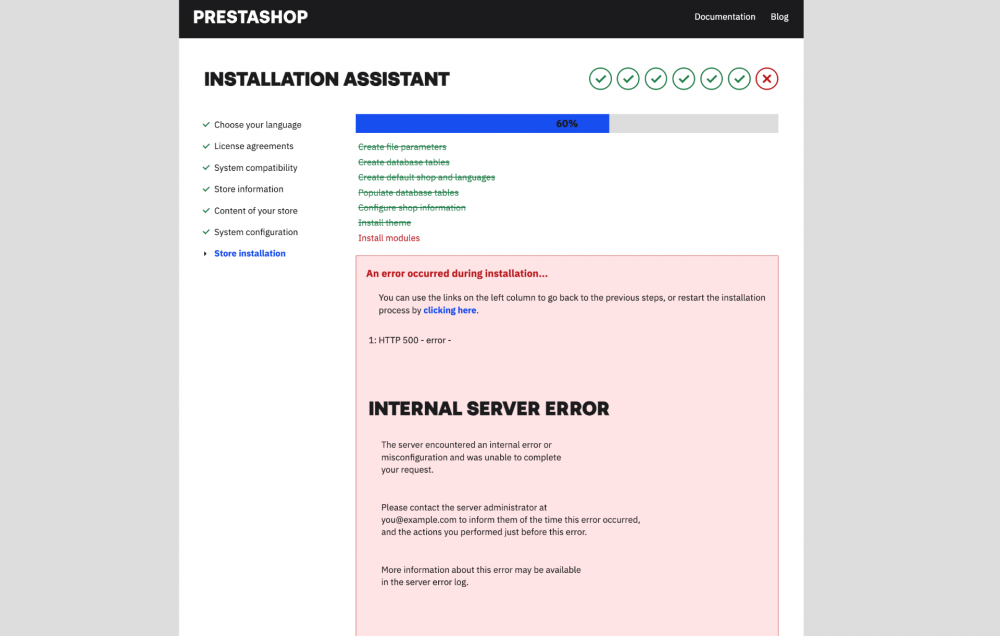Screen dimensions: 1000x636
Task: Click the checkmark next to License agreements
Action: pyautogui.click(x=205, y=146)
